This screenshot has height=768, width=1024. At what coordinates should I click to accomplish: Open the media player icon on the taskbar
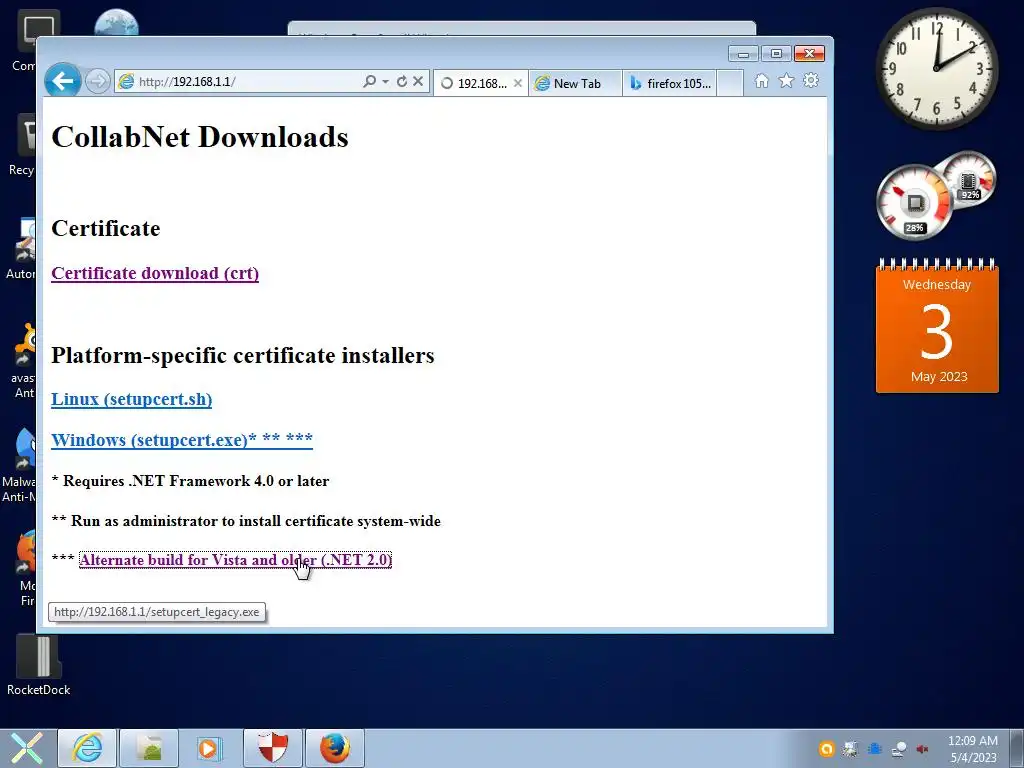(x=210, y=748)
